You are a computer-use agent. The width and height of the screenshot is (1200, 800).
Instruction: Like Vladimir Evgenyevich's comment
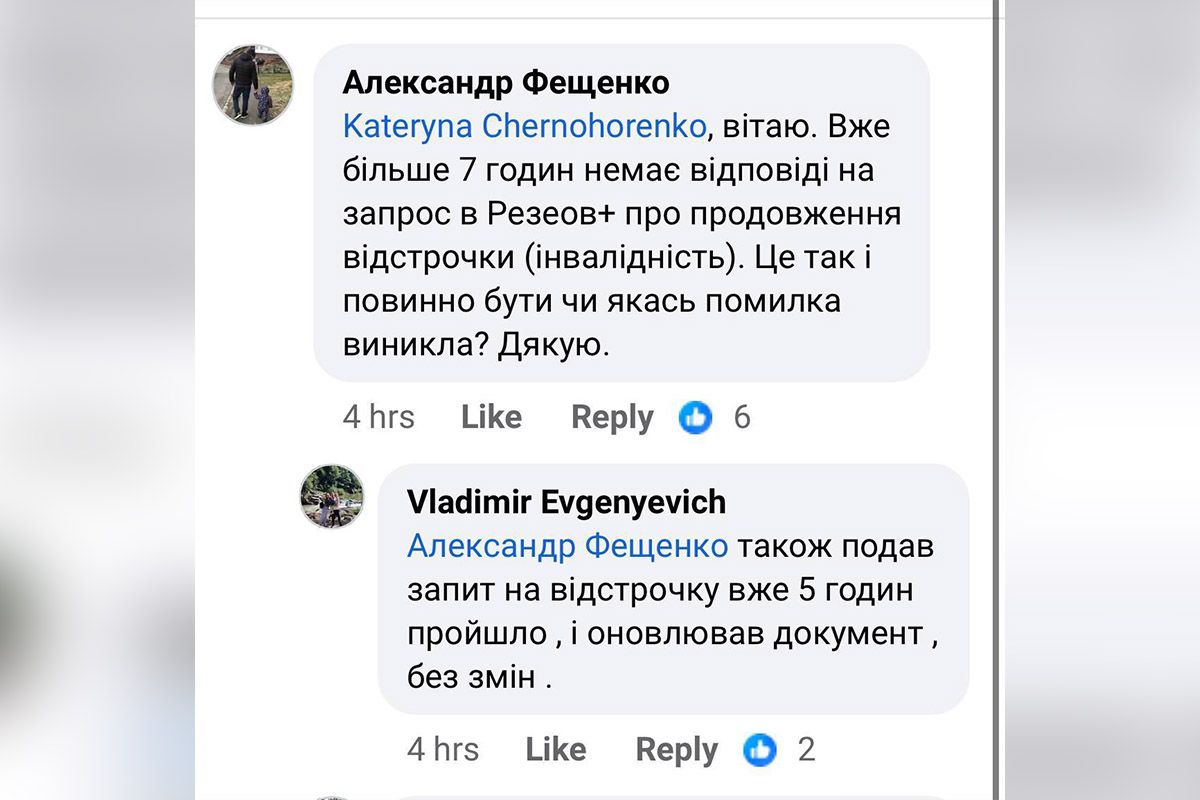click(556, 749)
